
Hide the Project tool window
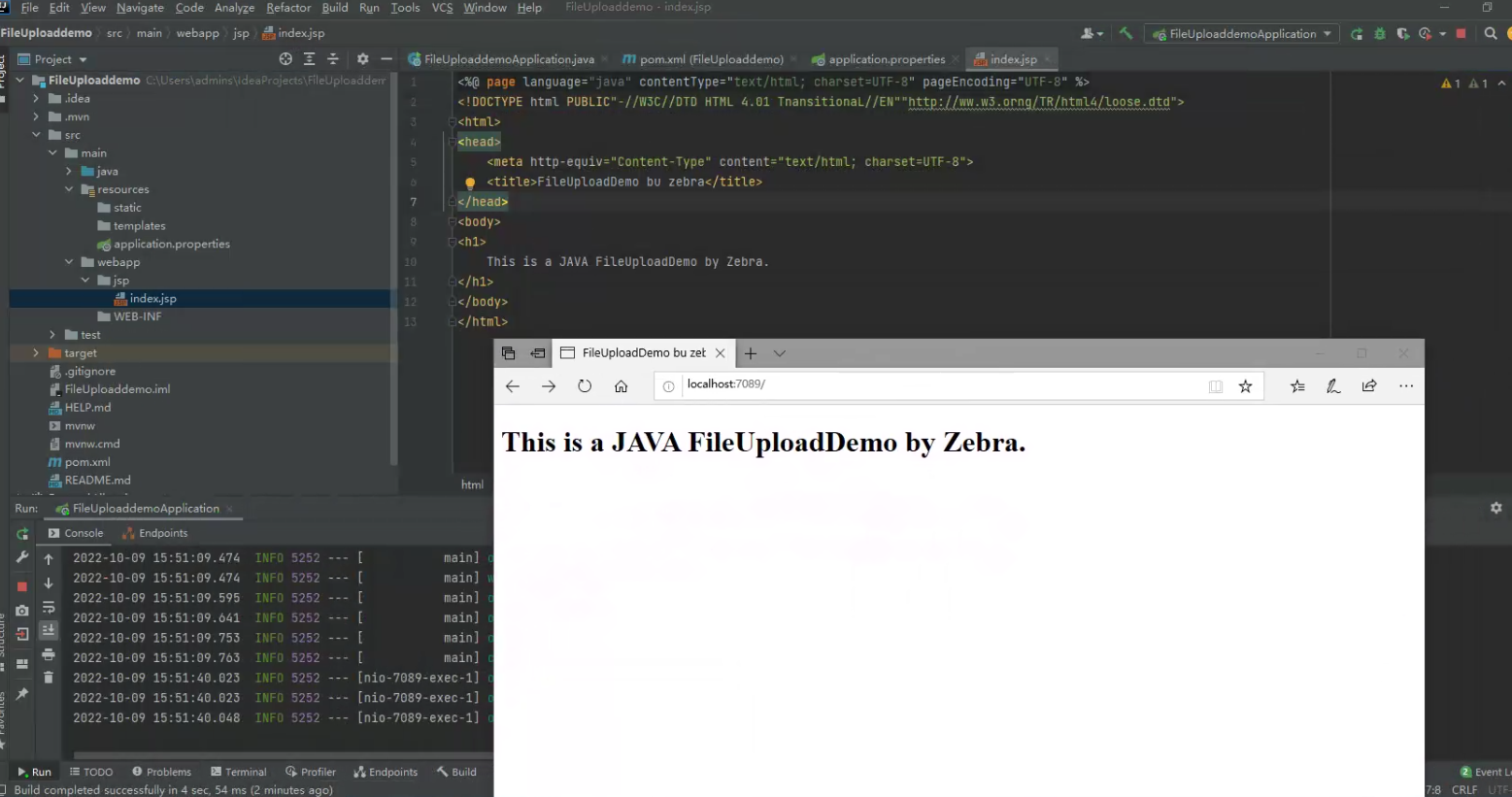point(386,59)
